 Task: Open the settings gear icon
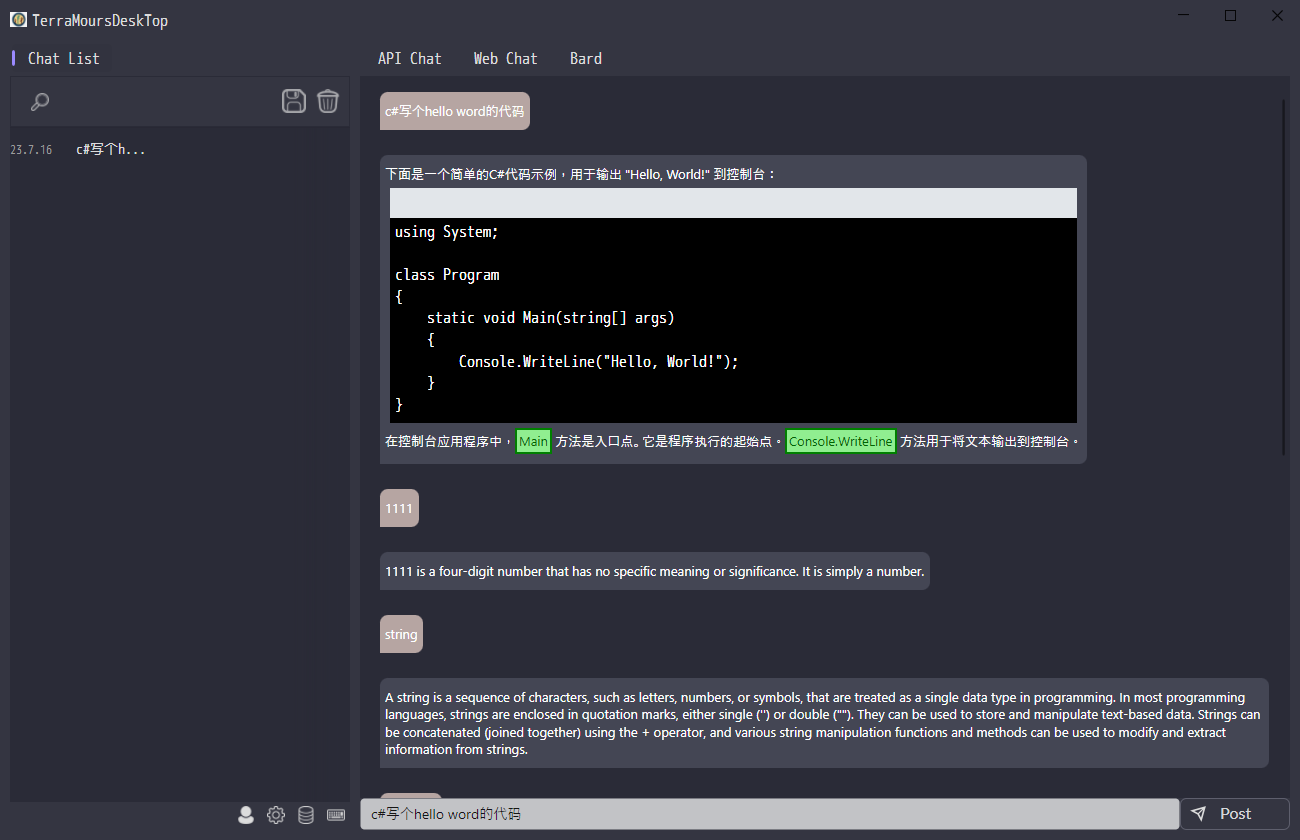coord(276,814)
